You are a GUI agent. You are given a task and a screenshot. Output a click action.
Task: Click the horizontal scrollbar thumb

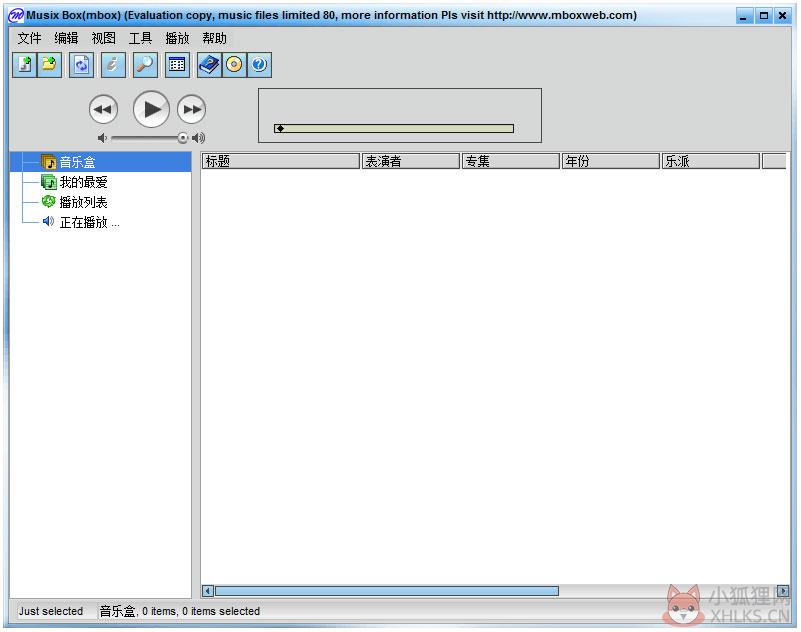[x=387, y=591]
